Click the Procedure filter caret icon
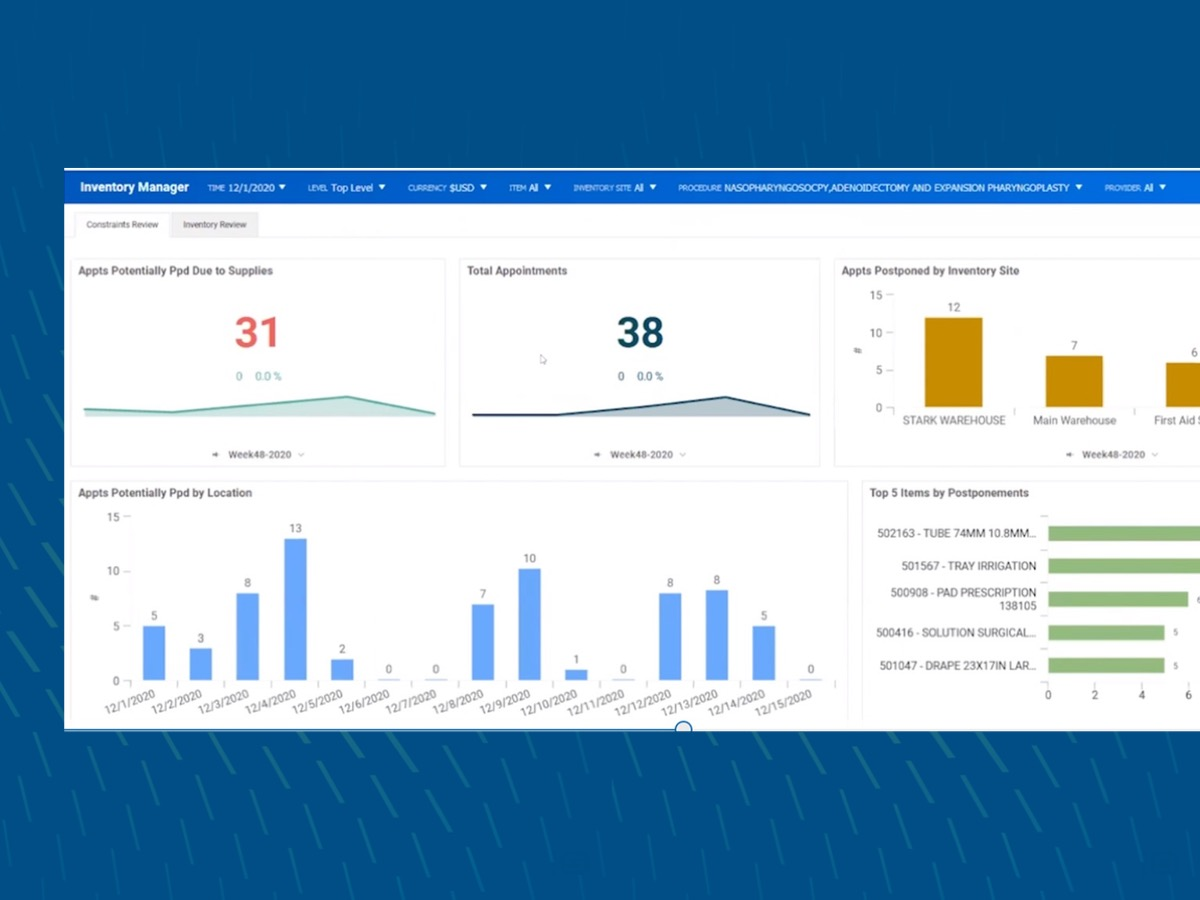Screen dimensions: 1200x900 1078,187
